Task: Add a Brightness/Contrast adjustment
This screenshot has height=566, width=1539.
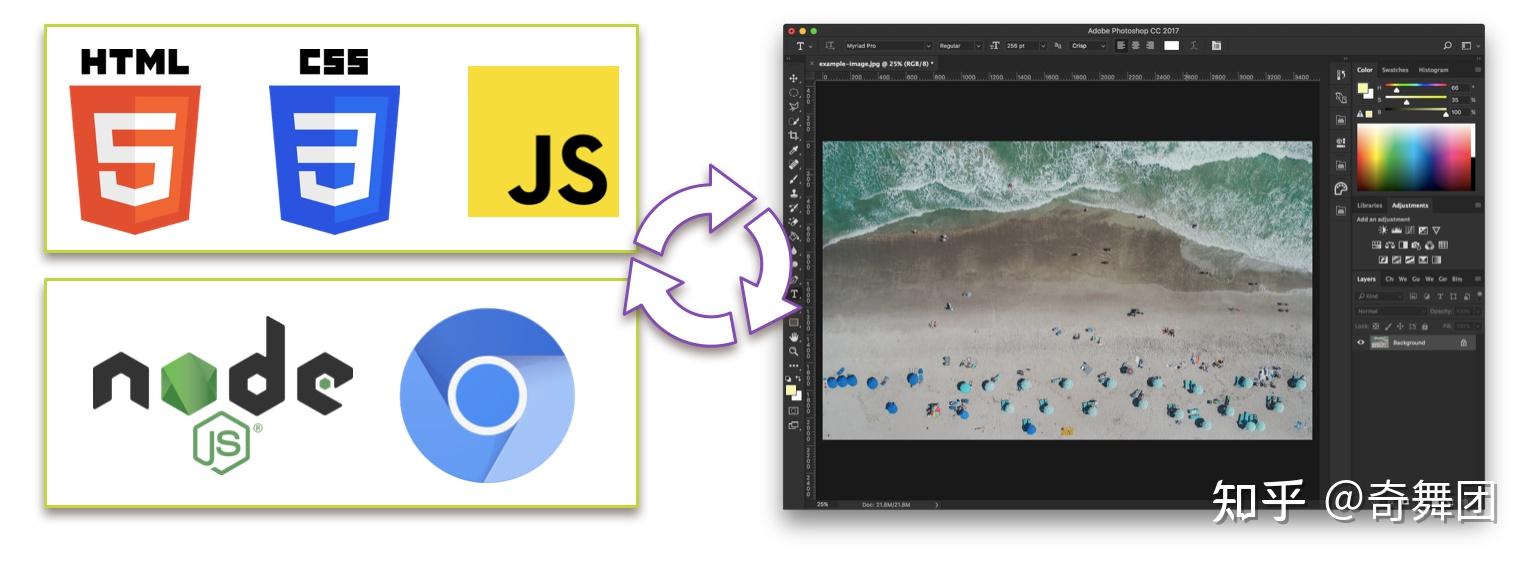Action: click(1383, 231)
